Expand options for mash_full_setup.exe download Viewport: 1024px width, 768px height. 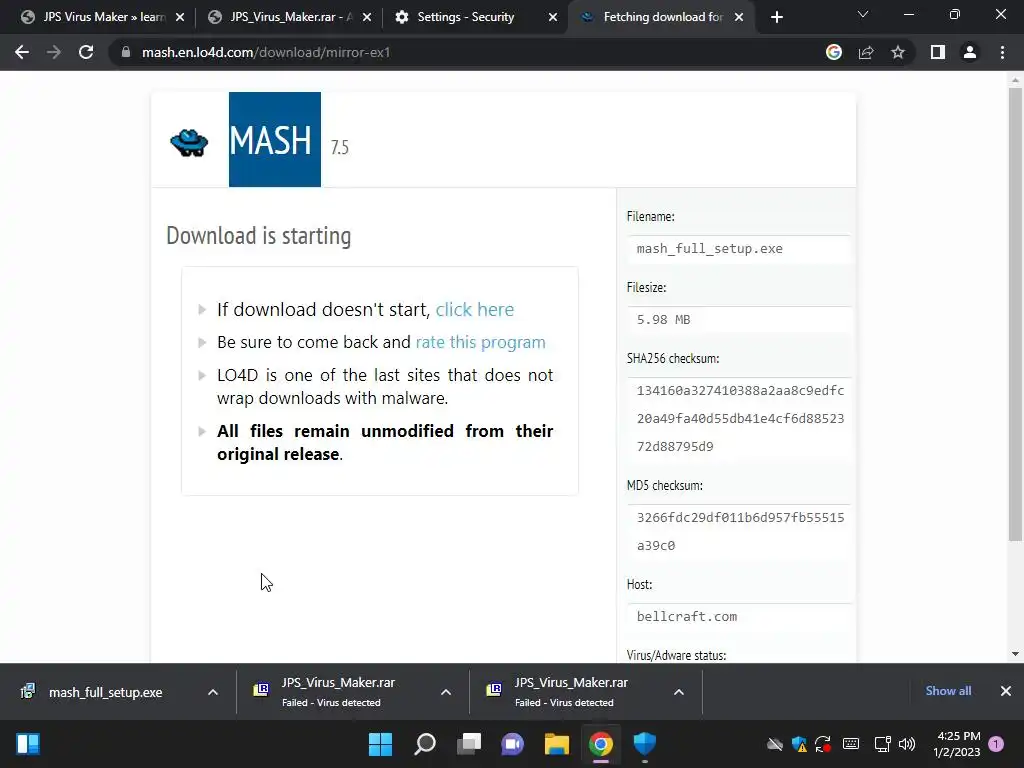click(x=213, y=692)
